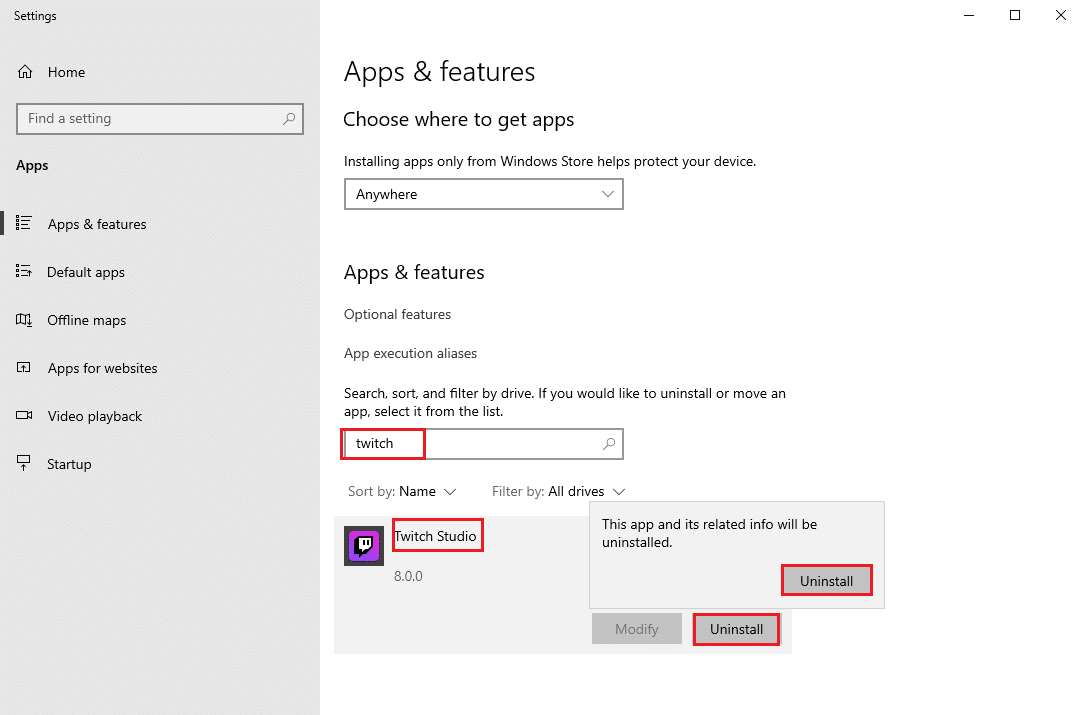Click the Apps & features sidebar icon
Viewport: 1083px width, 715px height.
[25, 224]
